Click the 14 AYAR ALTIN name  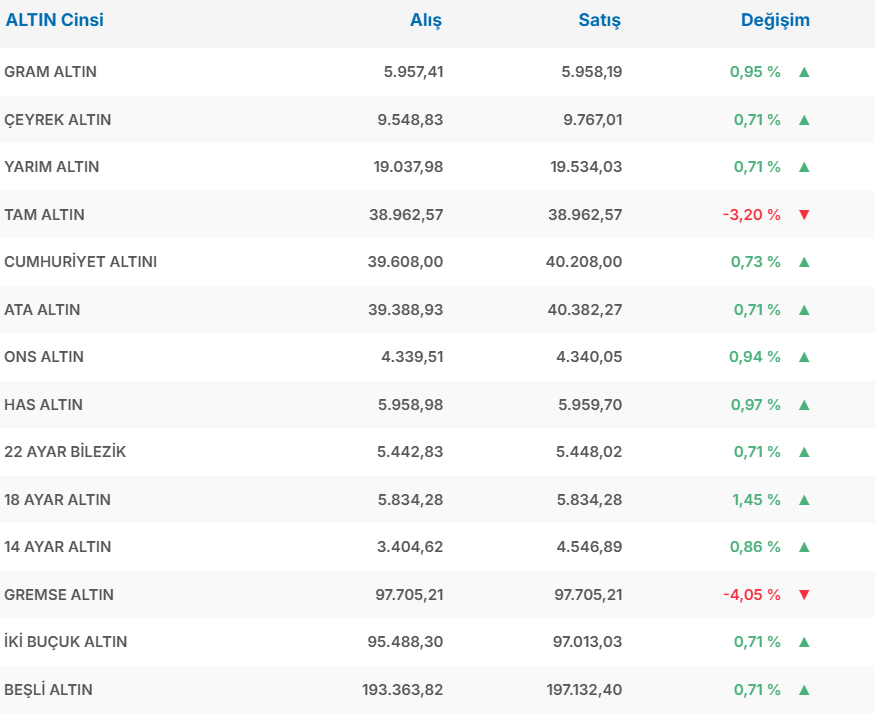pos(58,547)
